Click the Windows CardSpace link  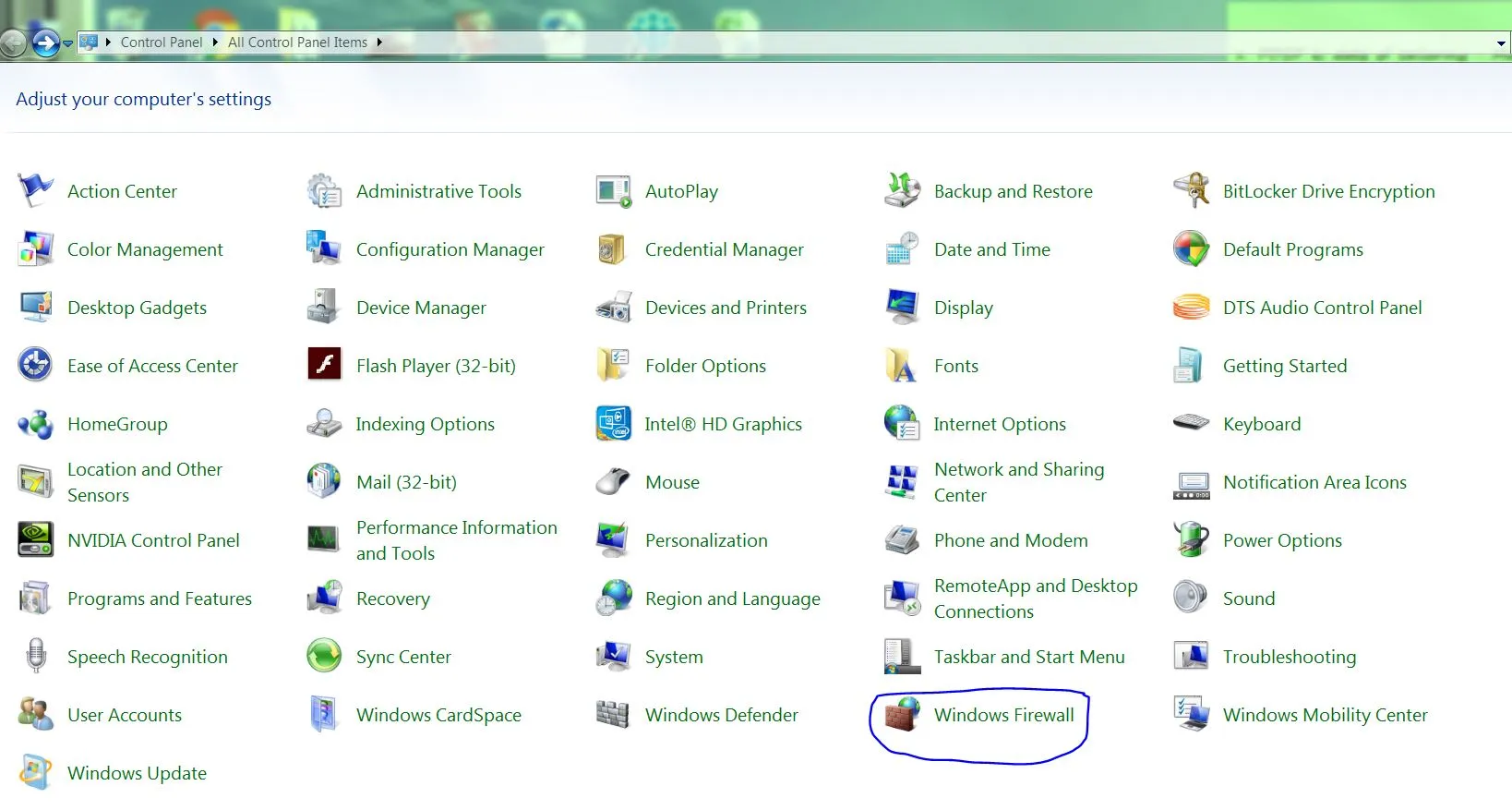click(x=438, y=715)
